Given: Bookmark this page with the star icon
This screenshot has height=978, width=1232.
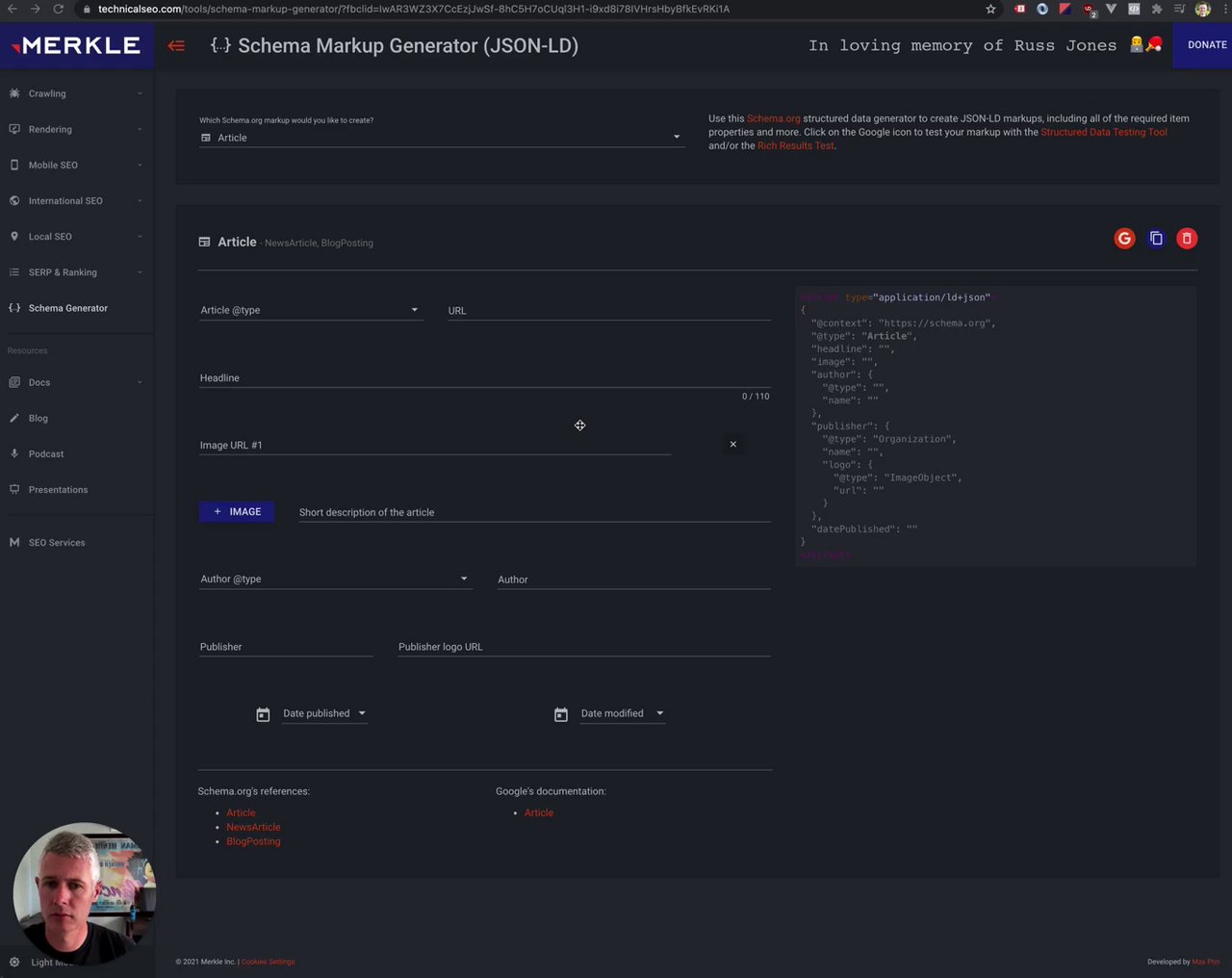Looking at the screenshot, I should (990, 9).
